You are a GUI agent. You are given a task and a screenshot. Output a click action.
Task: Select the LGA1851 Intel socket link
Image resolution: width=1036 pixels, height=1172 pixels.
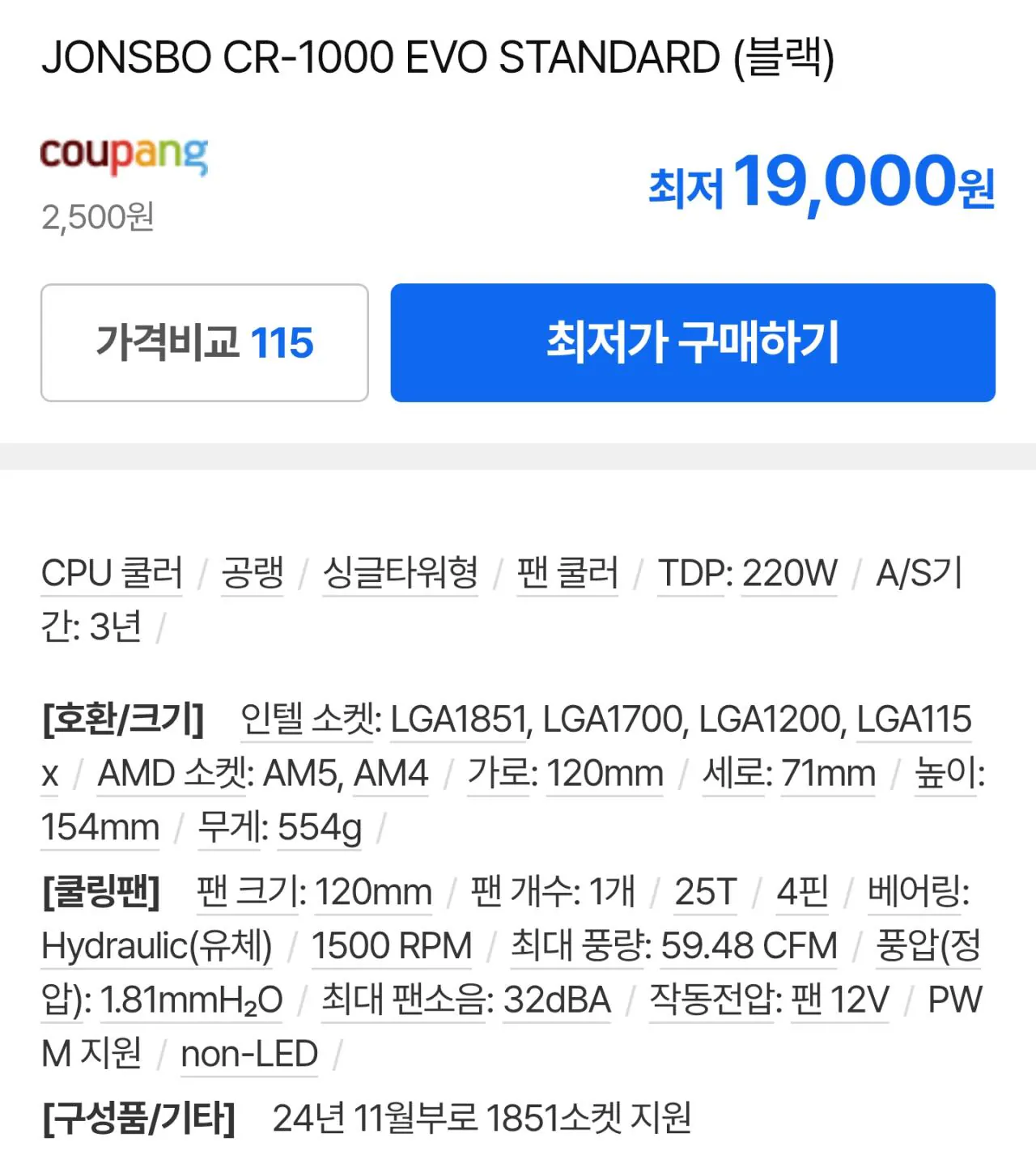(x=457, y=719)
